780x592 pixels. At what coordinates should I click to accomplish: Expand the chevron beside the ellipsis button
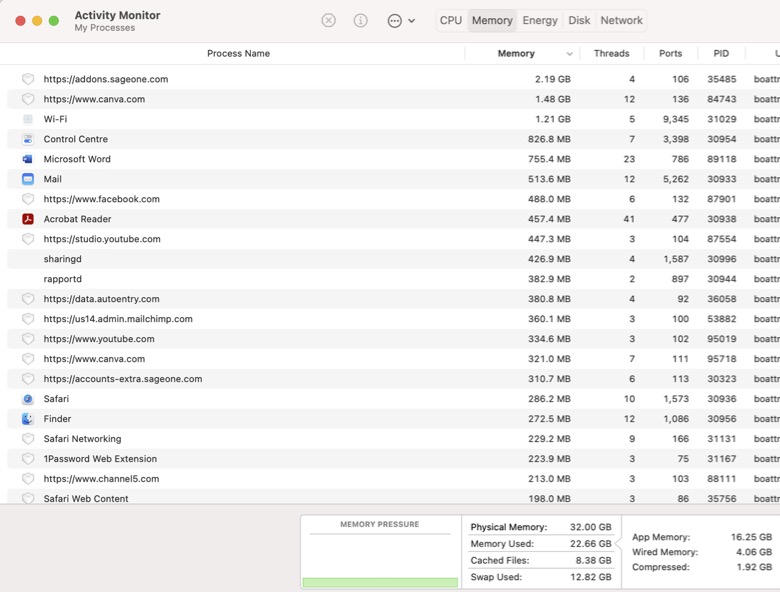(x=412, y=21)
